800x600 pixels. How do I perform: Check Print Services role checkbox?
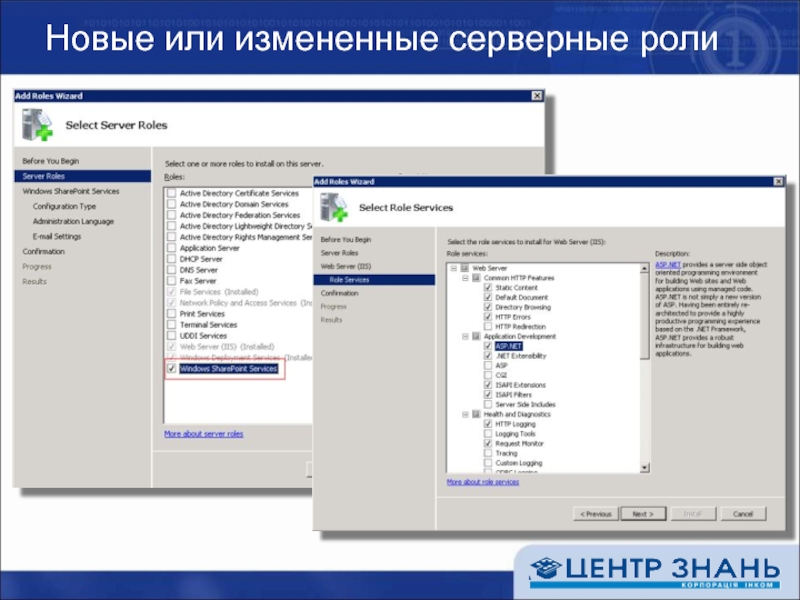click(171, 314)
